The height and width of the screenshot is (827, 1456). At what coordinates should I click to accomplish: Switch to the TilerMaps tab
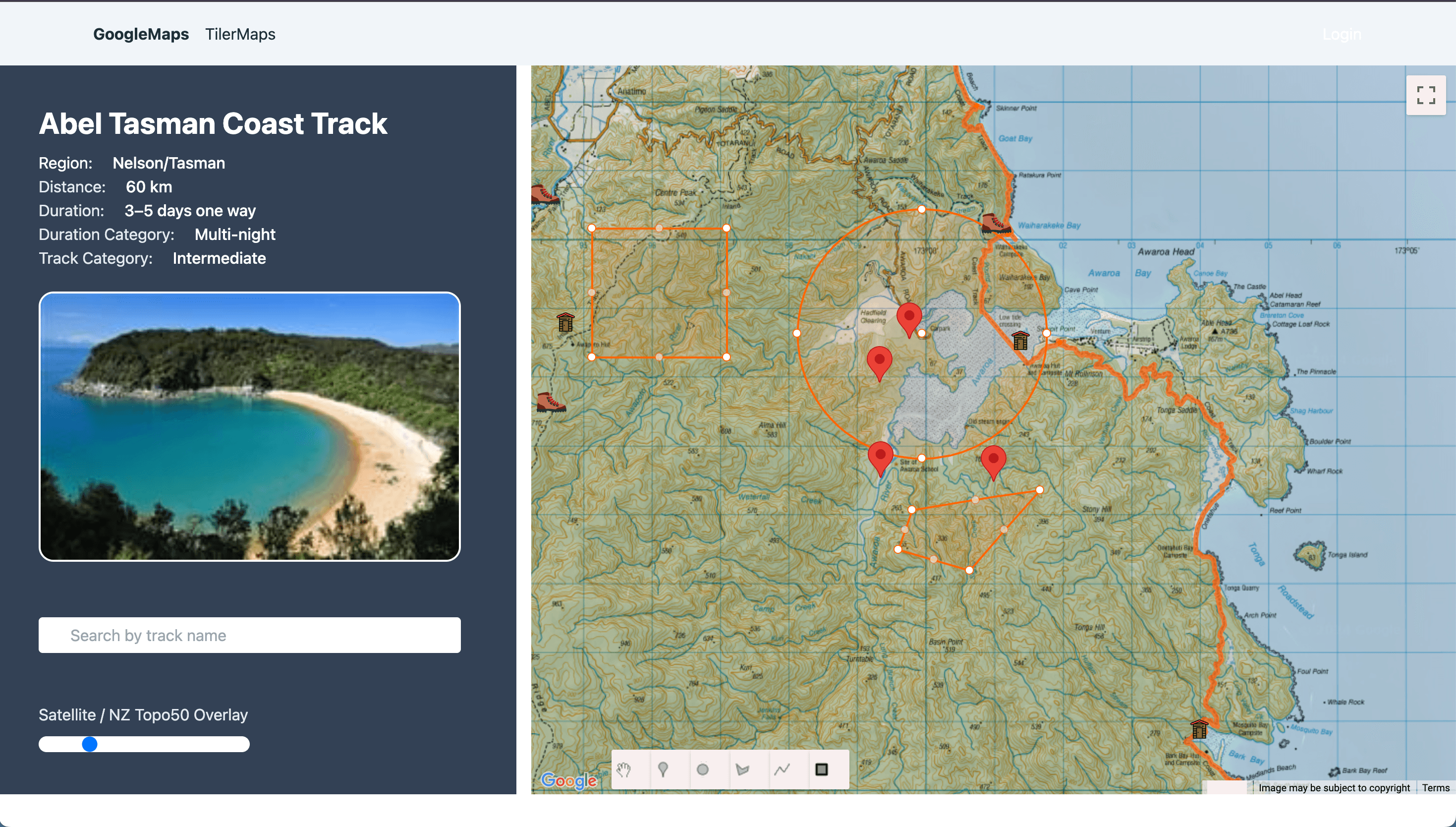pos(240,34)
